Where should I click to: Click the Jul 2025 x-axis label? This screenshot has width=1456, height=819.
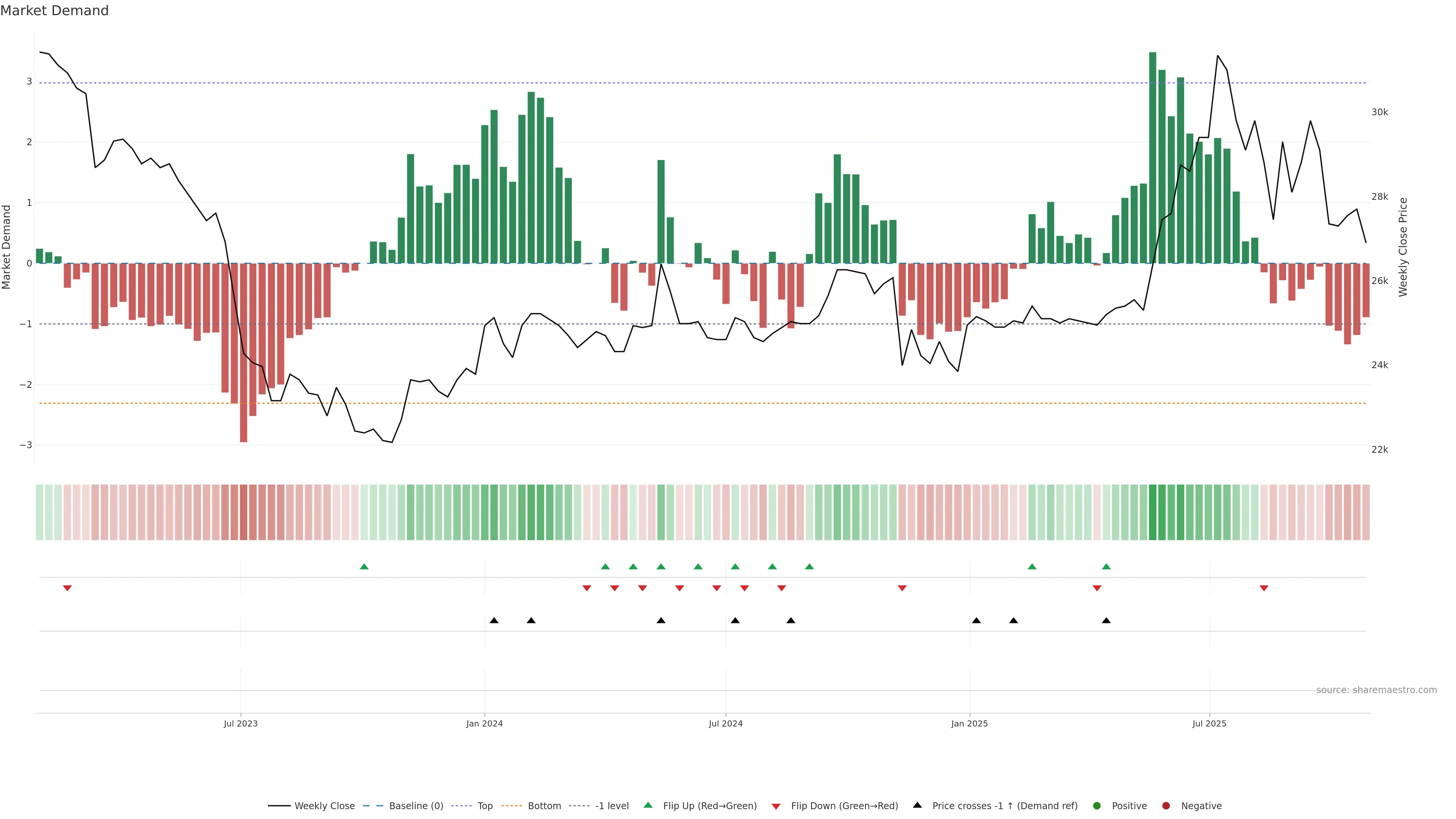click(x=1209, y=723)
